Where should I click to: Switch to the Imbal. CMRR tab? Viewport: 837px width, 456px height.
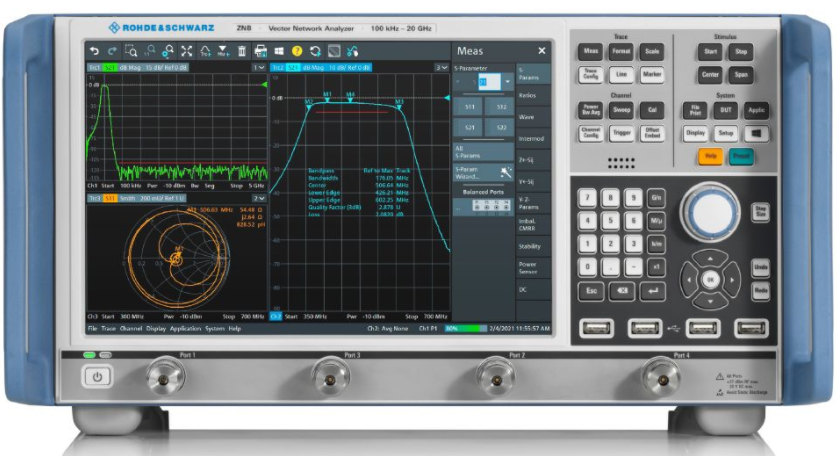pyautogui.click(x=533, y=225)
